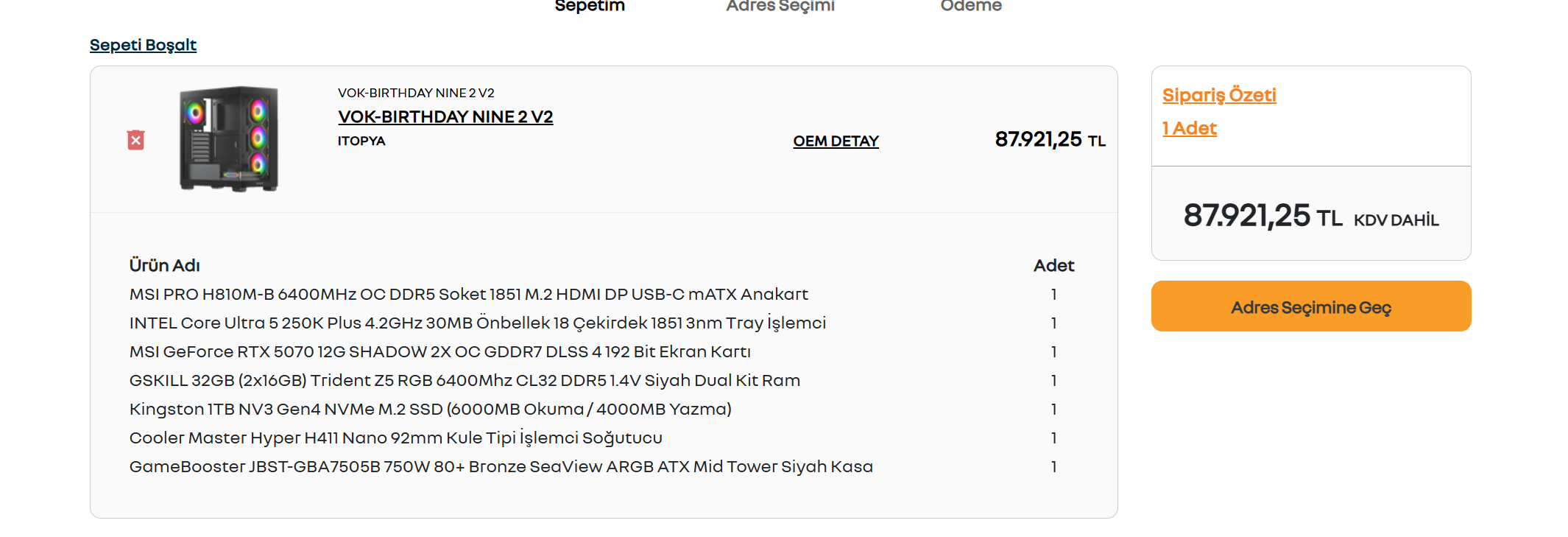This screenshot has height=537, width=1568.
Task: Select the MSI PRO H810M-B motherboard row
Action: [601, 294]
